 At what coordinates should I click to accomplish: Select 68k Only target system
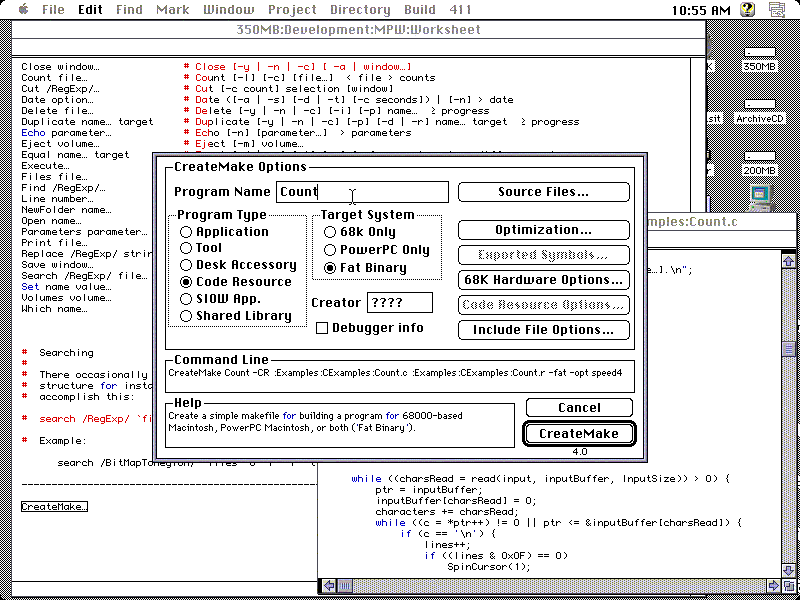pos(331,232)
